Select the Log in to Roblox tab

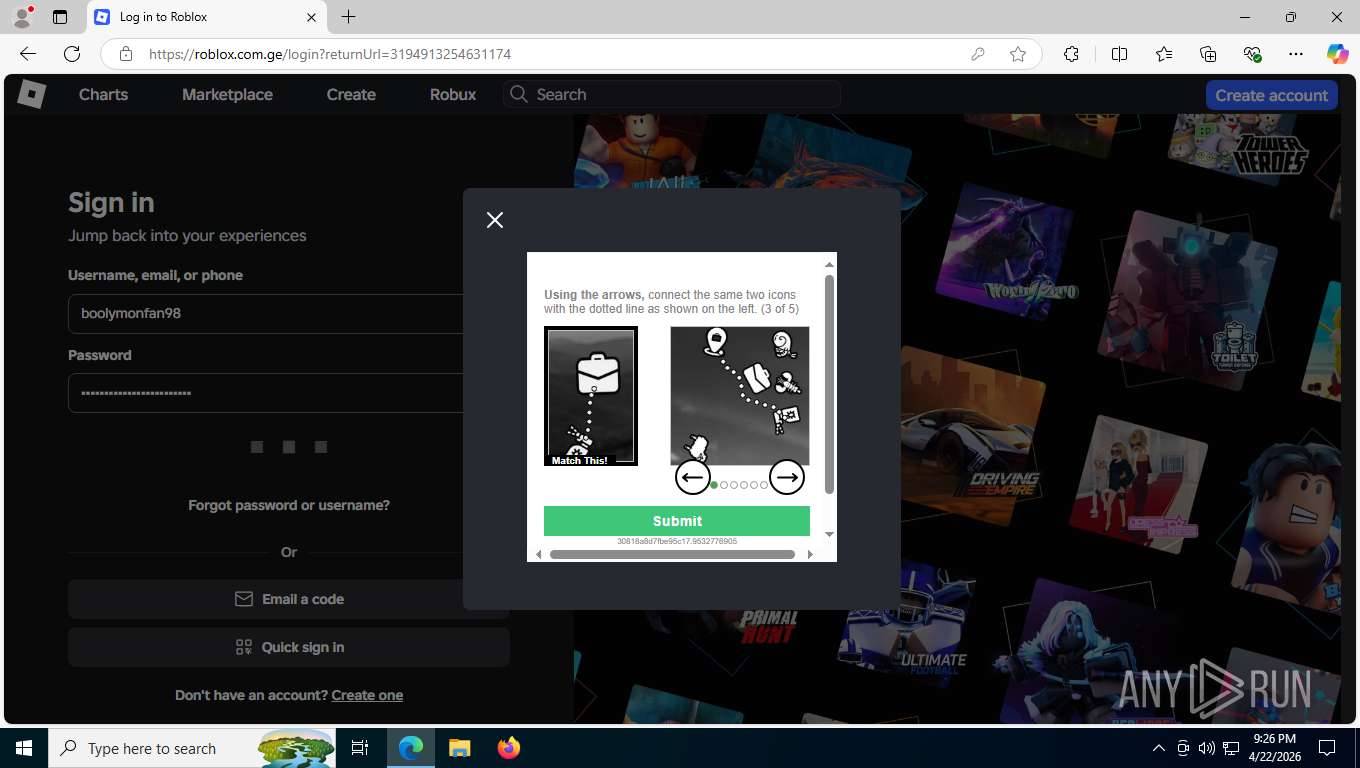[207, 17]
